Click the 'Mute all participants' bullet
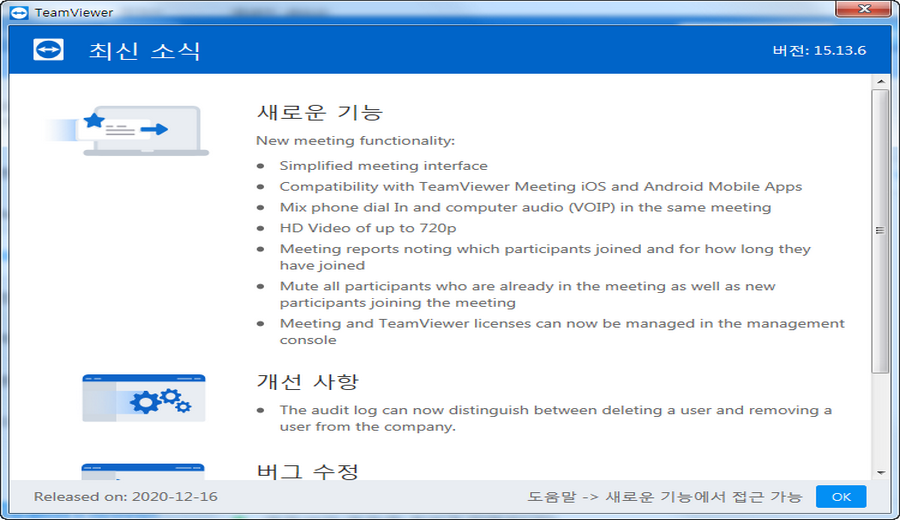This screenshot has width=900, height=520. pos(527,294)
